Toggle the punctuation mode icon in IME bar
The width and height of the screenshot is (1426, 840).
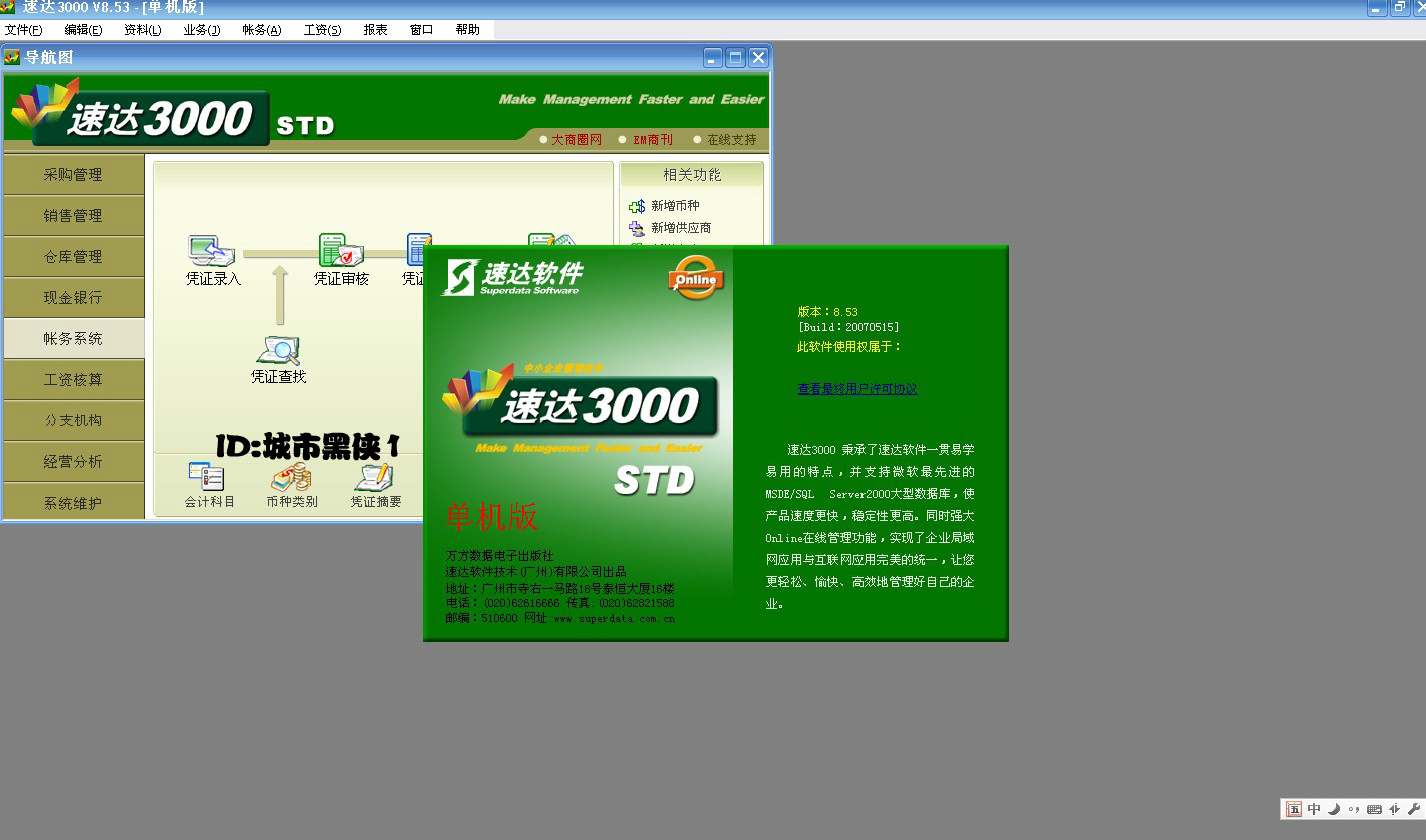coord(1354,809)
